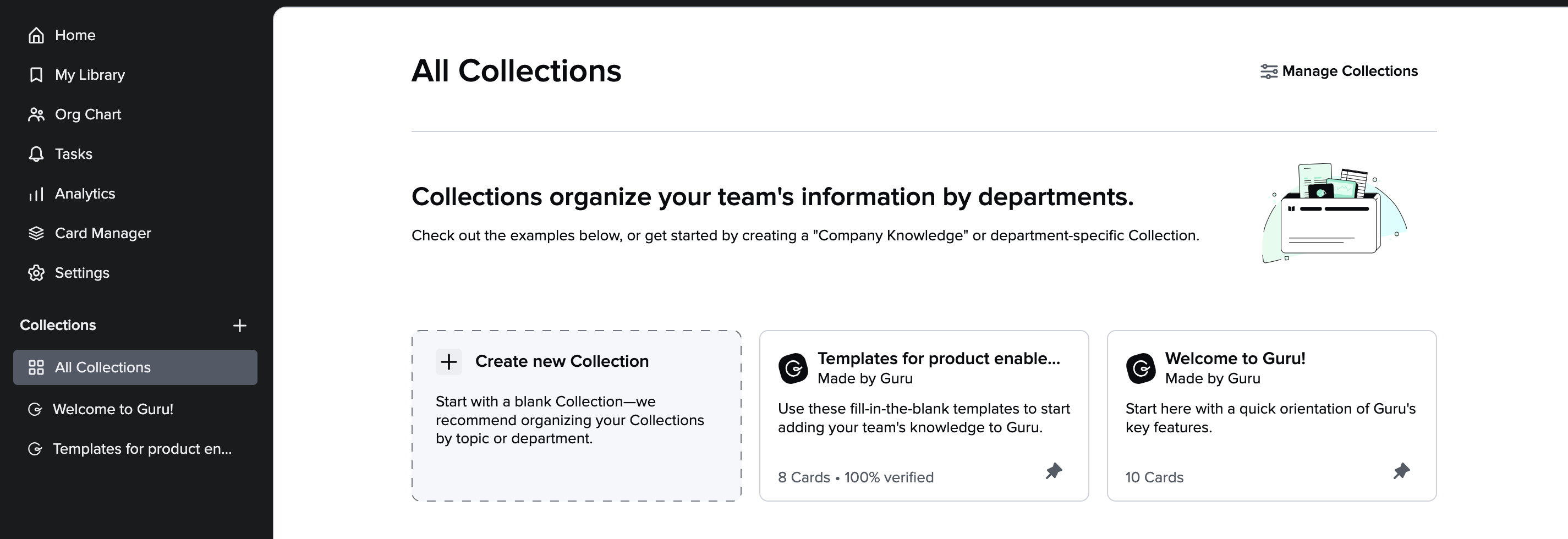Click the Settings gear icon

(x=36, y=273)
